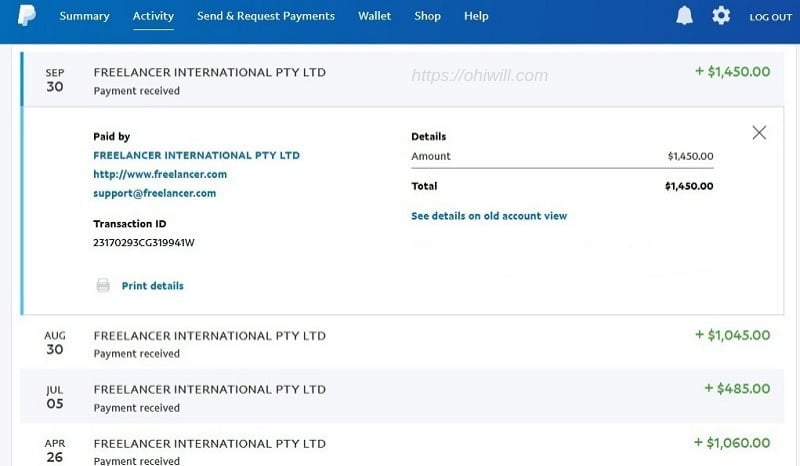This screenshot has width=800, height=466.
Task: Open the Wallet menu item
Action: 374,16
